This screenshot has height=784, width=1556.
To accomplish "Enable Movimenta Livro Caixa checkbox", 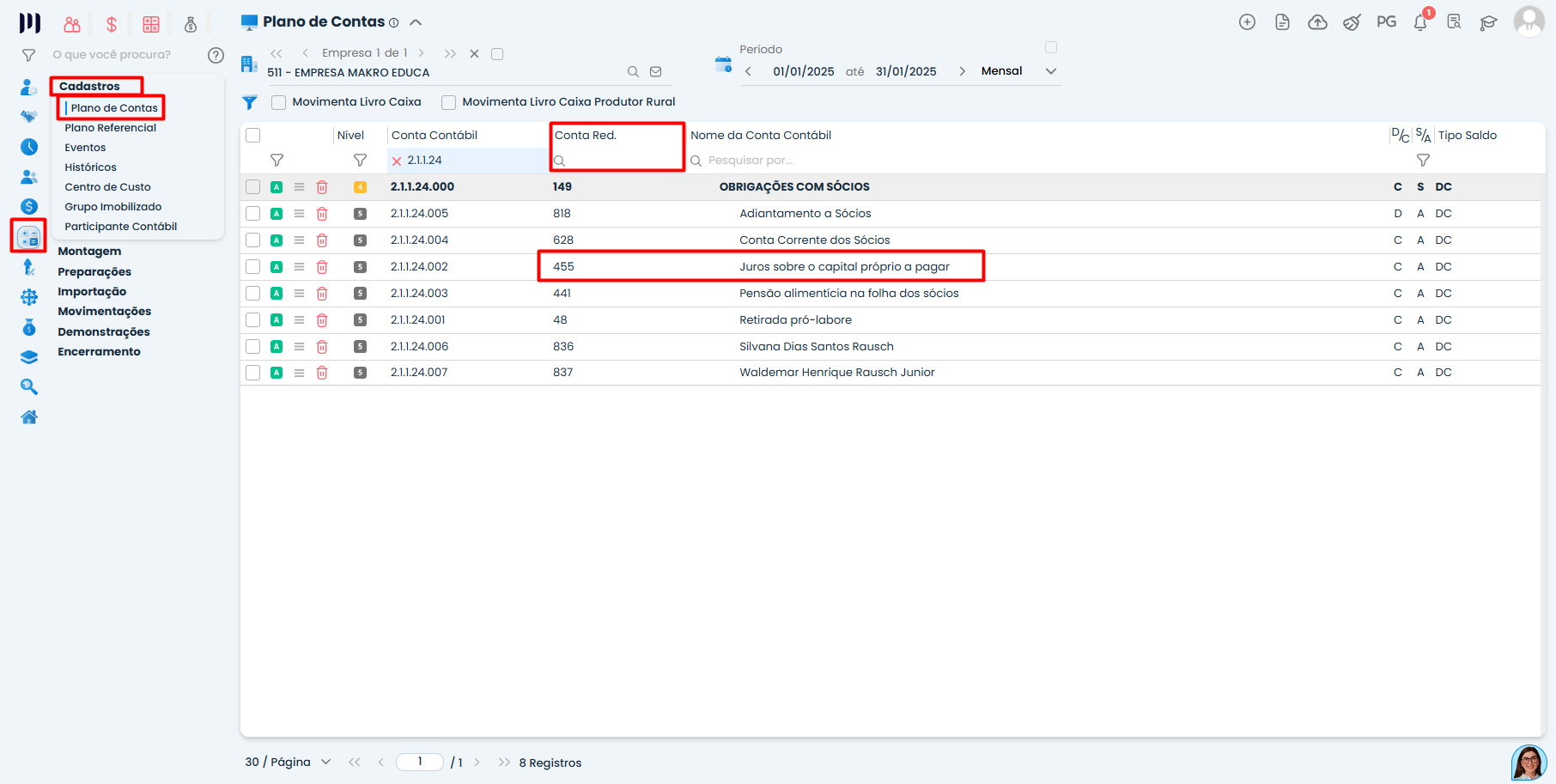I will 278,102.
